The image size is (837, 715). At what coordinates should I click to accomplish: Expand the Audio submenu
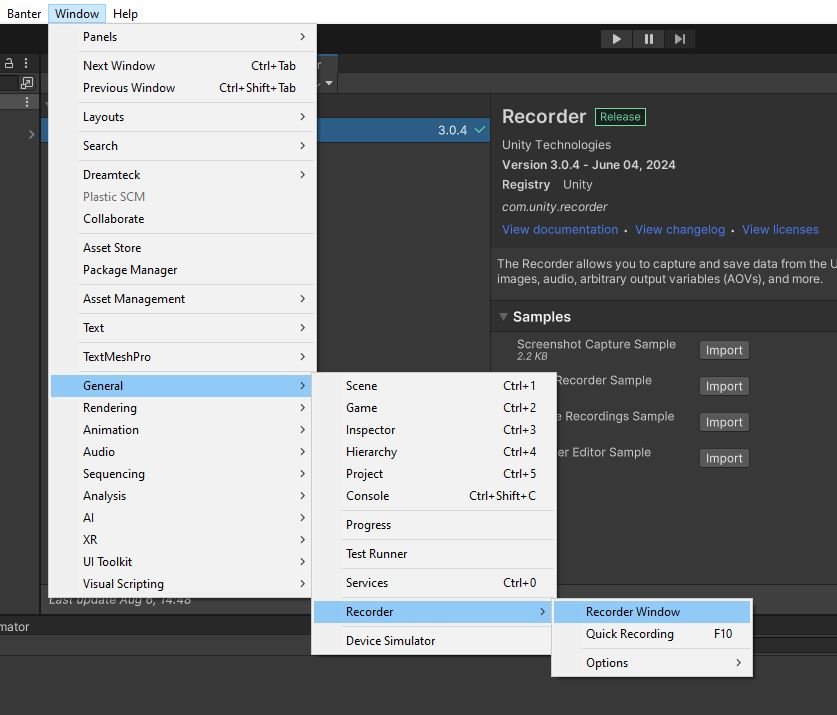183,452
